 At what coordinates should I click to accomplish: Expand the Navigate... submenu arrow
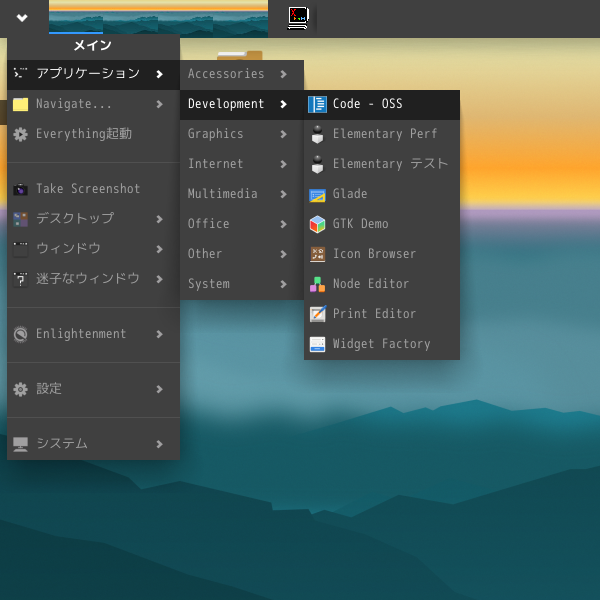[x=160, y=104]
